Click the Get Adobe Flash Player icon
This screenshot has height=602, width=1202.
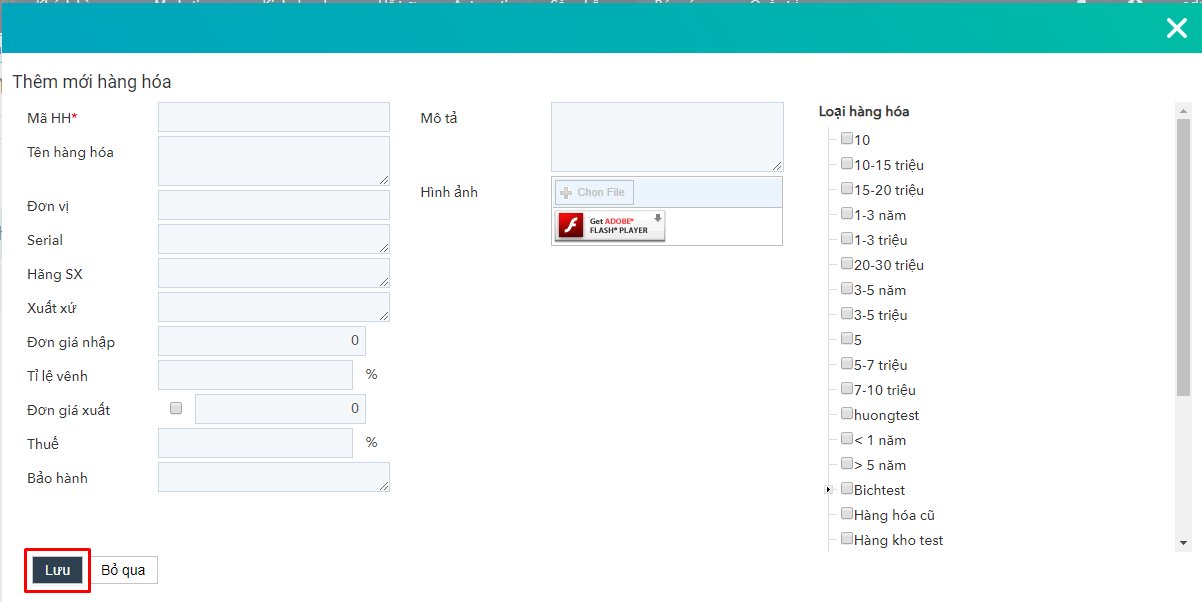point(611,226)
